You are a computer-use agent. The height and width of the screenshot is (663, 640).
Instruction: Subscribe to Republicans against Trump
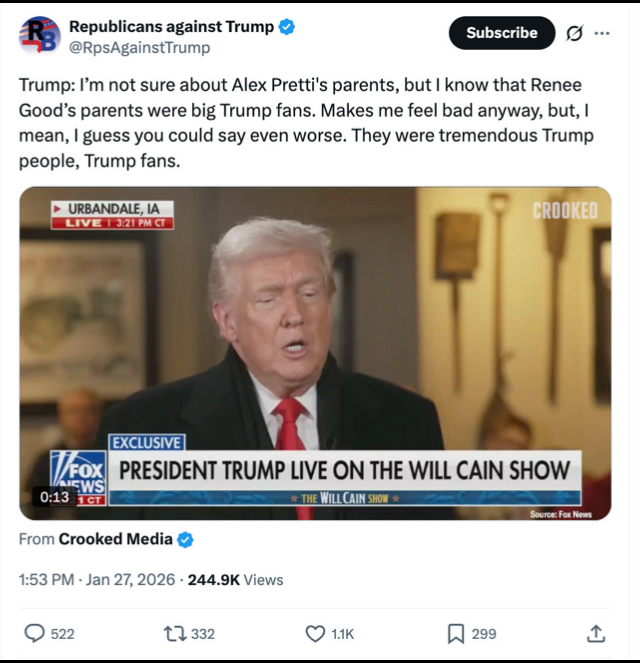(x=502, y=33)
